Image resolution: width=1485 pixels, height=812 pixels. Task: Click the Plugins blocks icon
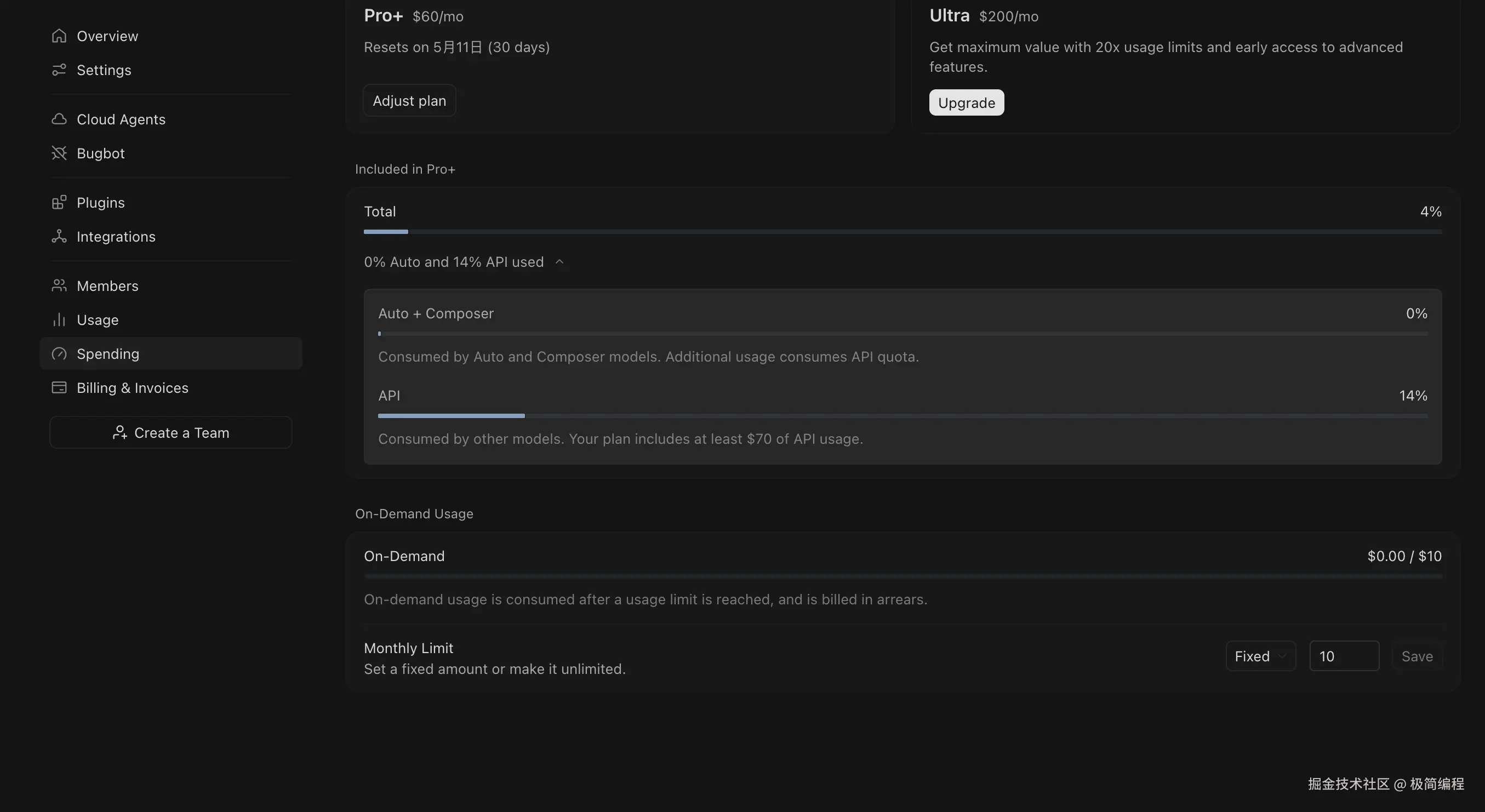[59, 202]
